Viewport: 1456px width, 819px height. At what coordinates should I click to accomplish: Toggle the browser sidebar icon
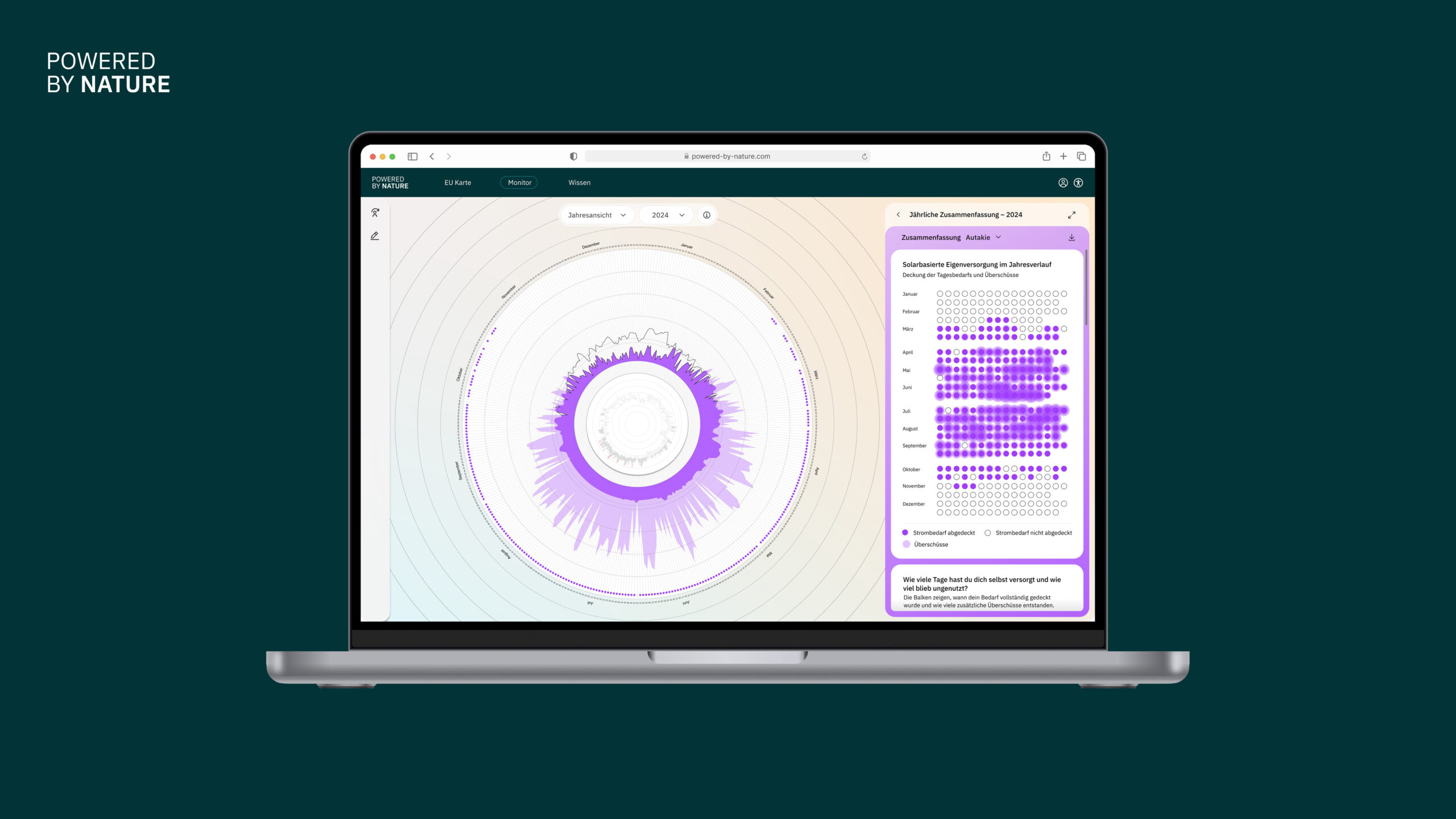[412, 156]
